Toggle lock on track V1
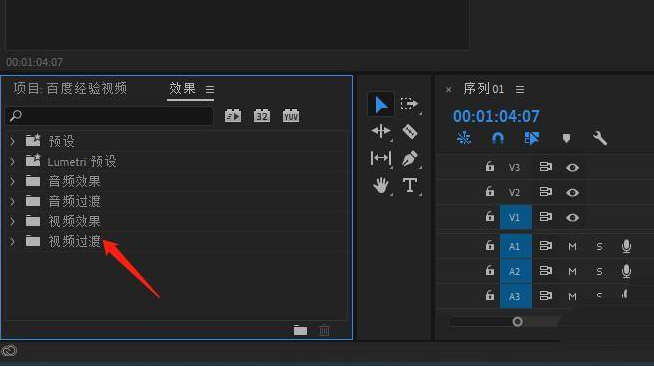654x367 pixels. 490,216
